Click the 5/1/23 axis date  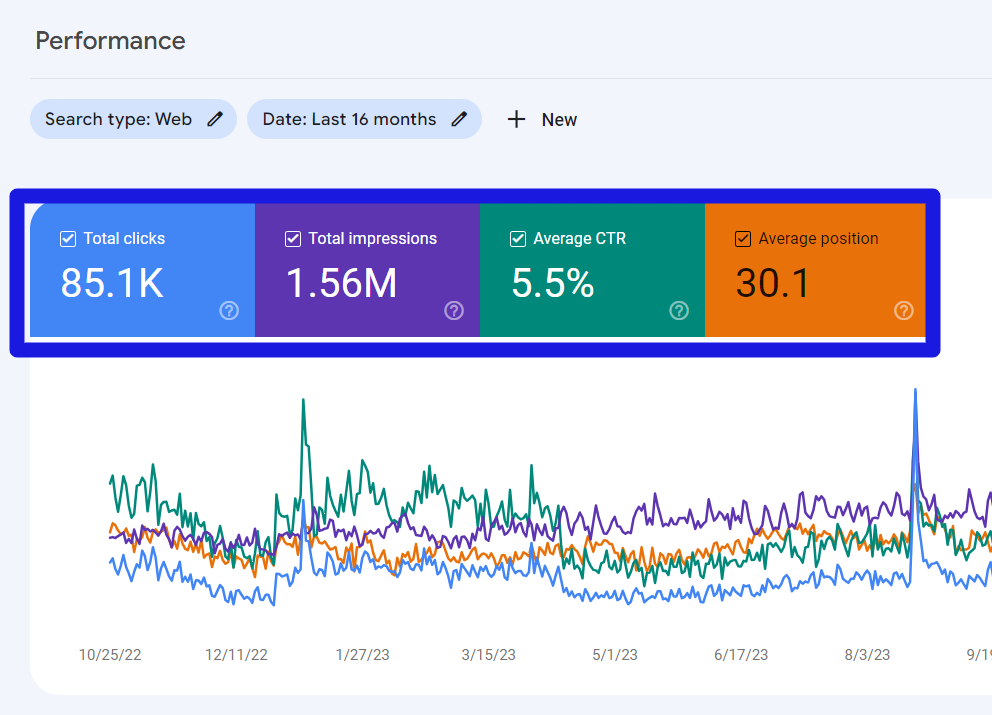point(615,655)
